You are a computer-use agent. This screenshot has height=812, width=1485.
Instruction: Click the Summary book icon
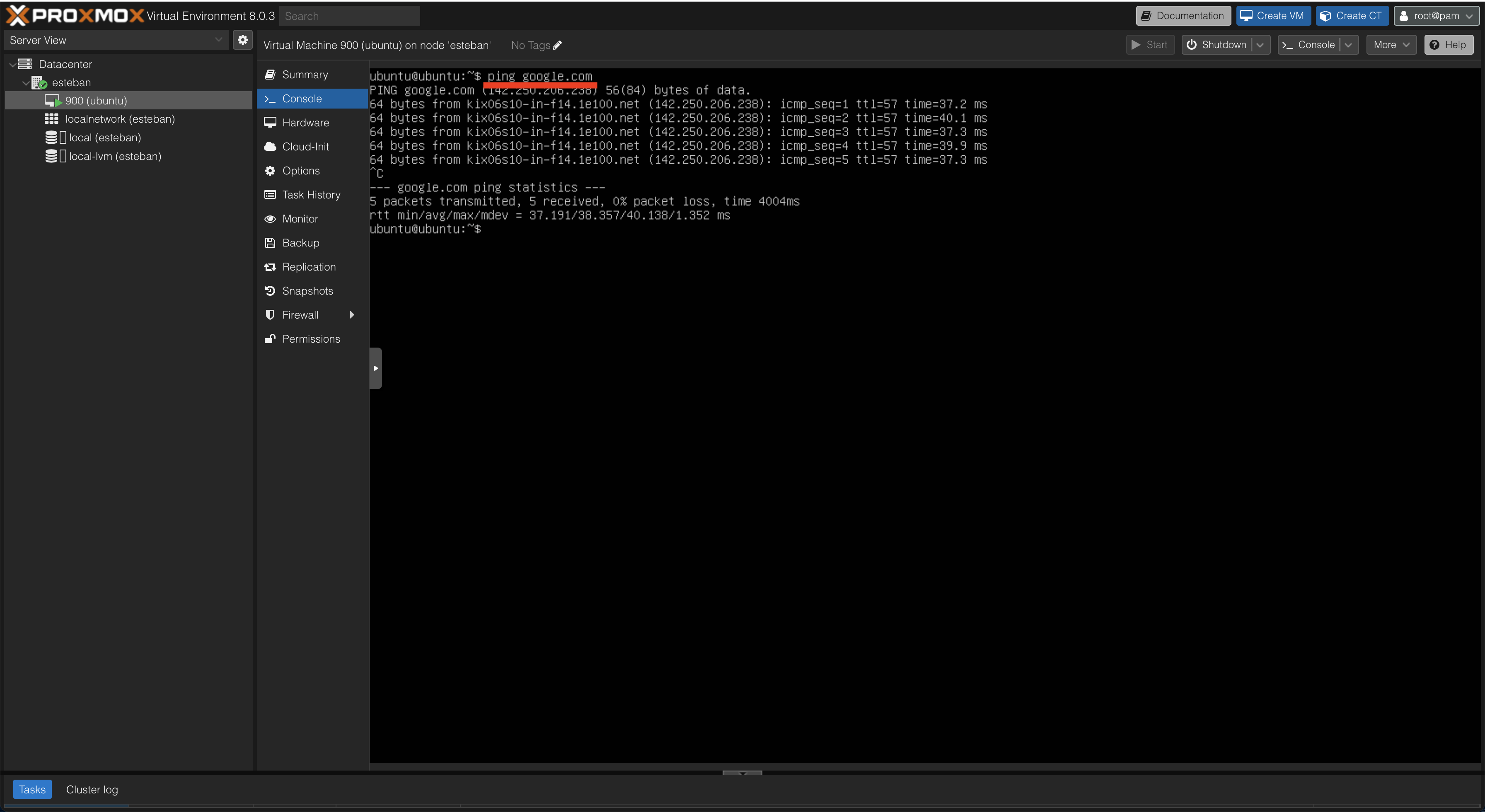click(270, 74)
